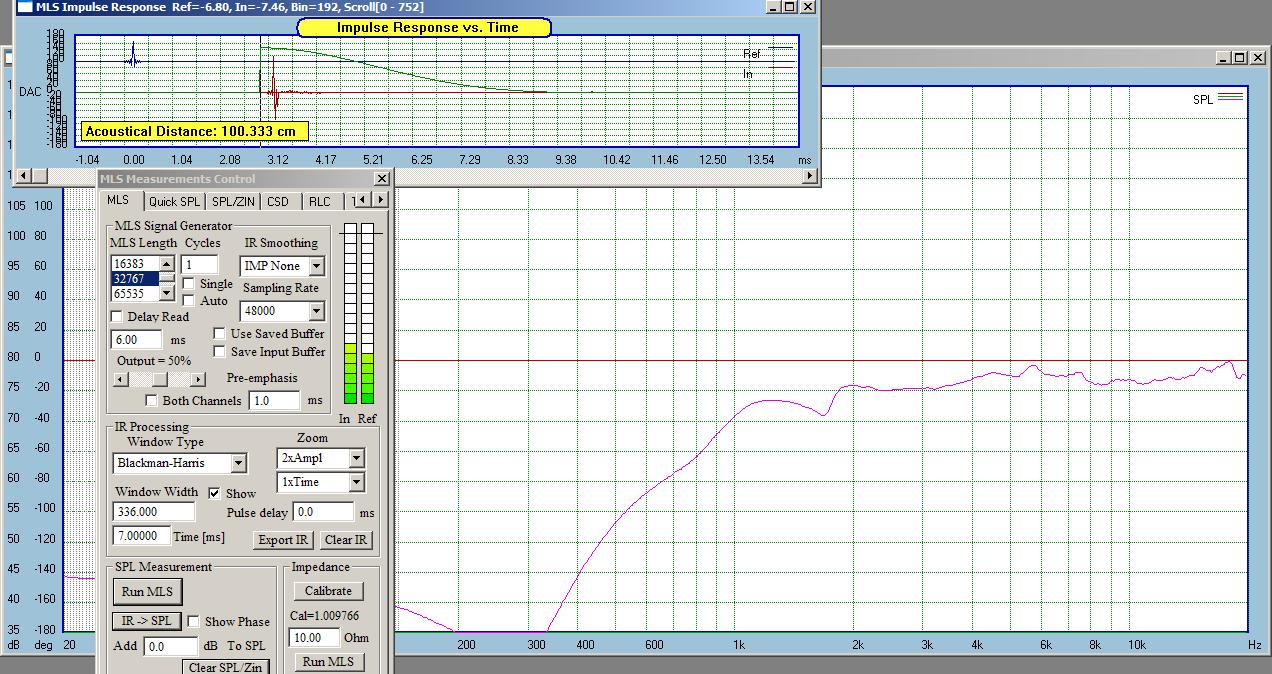Click the In level meter
The width and height of the screenshot is (1272, 674).
[x=349, y=316]
